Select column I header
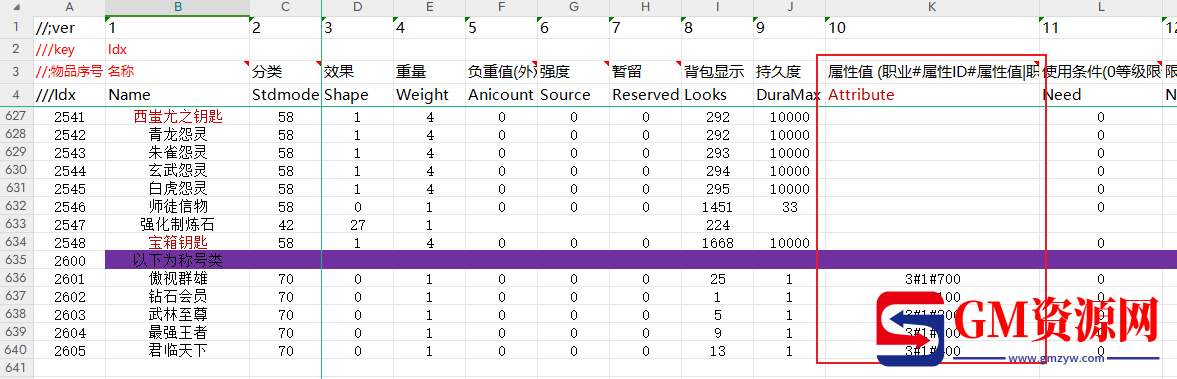Screen dimensions: 1177x379 tap(718, 8)
